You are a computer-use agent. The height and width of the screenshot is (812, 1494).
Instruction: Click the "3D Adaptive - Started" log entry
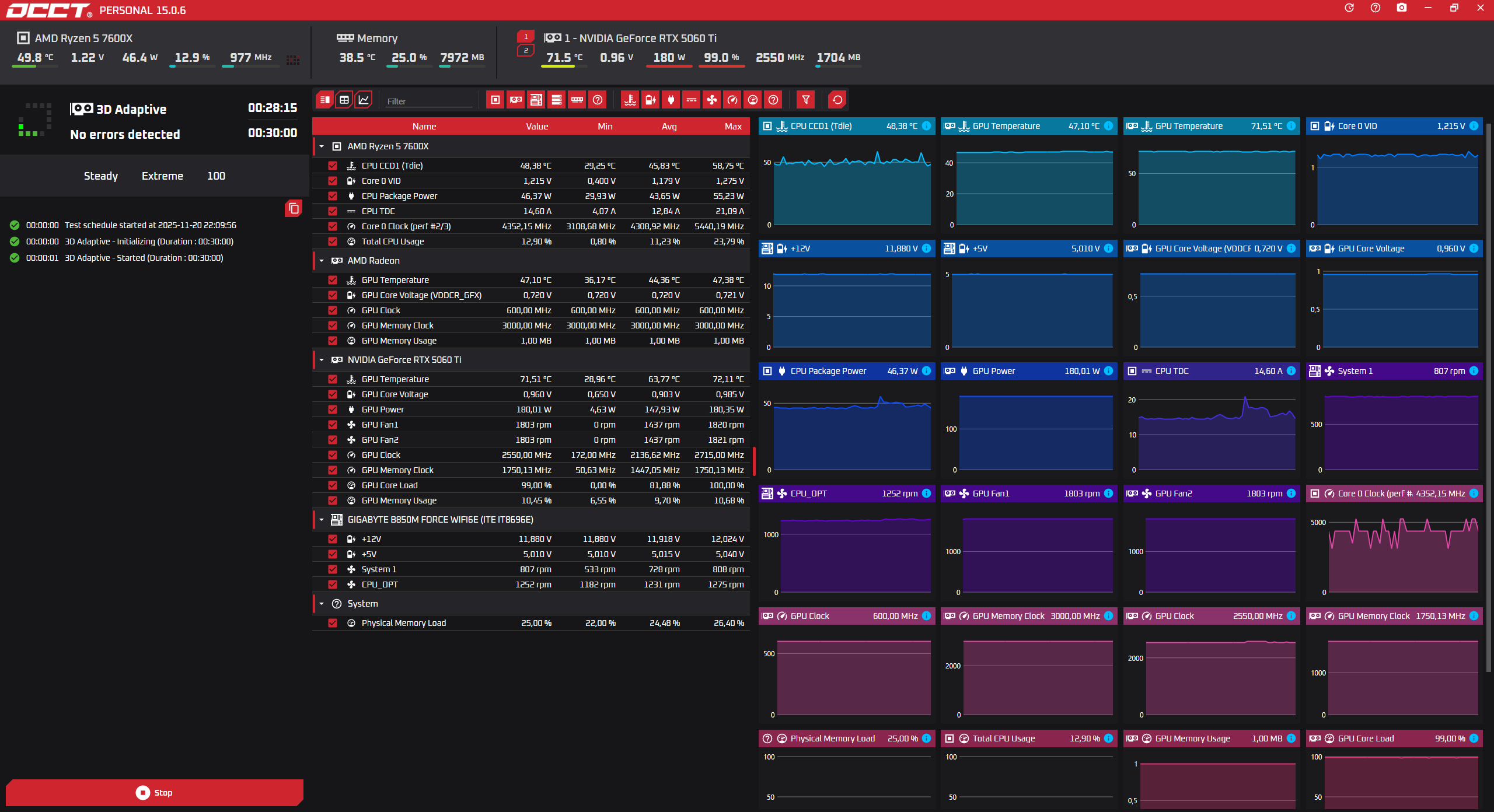[x=144, y=258]
